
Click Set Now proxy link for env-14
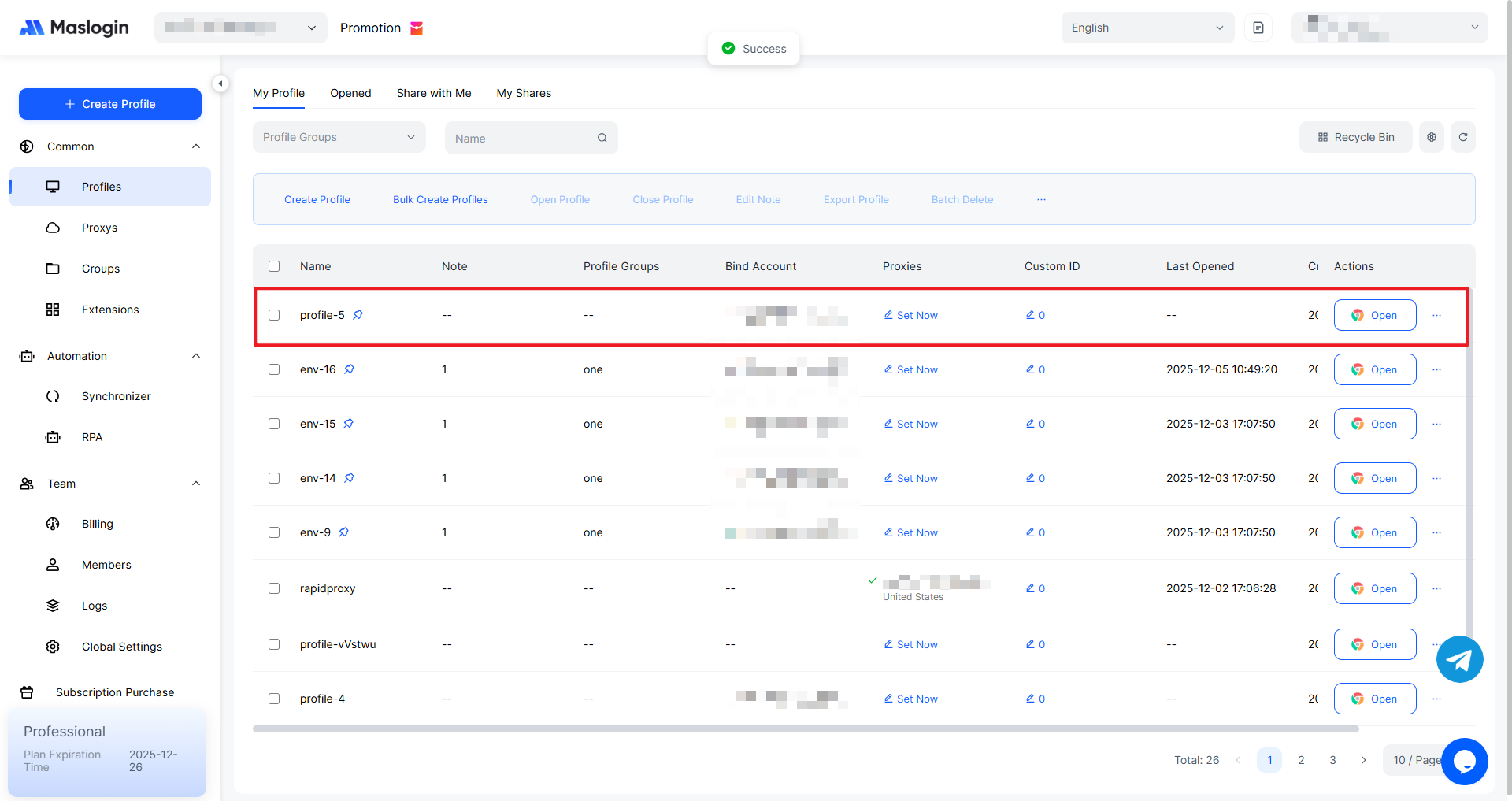click(910, 478)
